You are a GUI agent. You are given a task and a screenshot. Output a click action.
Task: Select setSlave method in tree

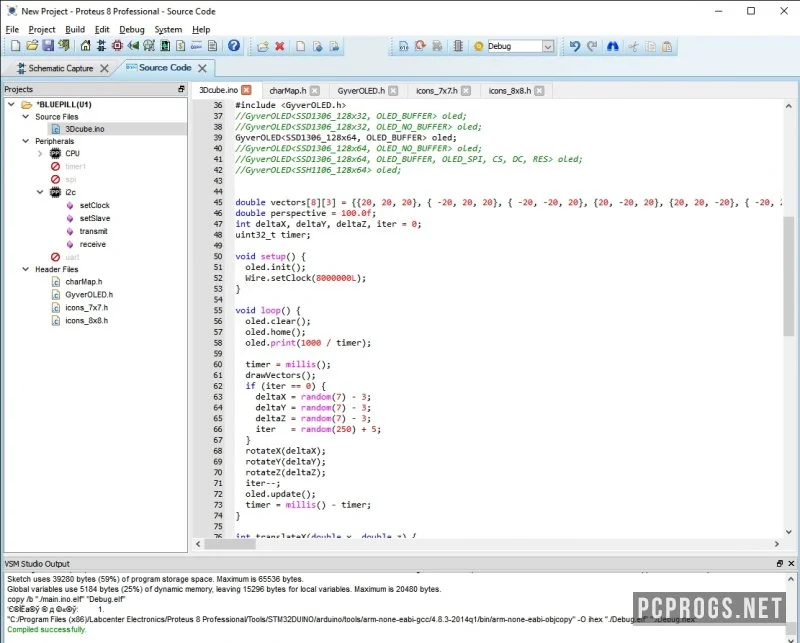pyautogui.click(x=94, y=218)
